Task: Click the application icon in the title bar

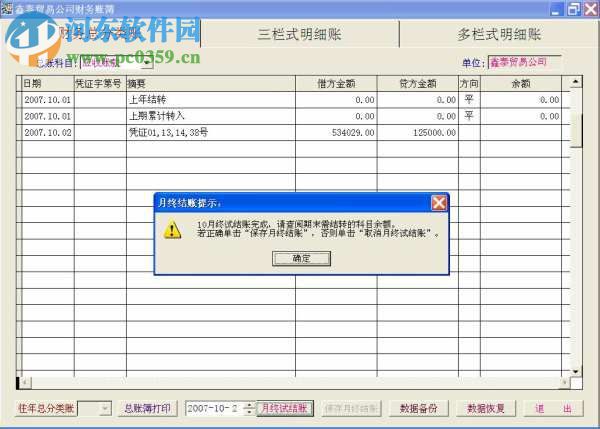Action: click(7, 8)
